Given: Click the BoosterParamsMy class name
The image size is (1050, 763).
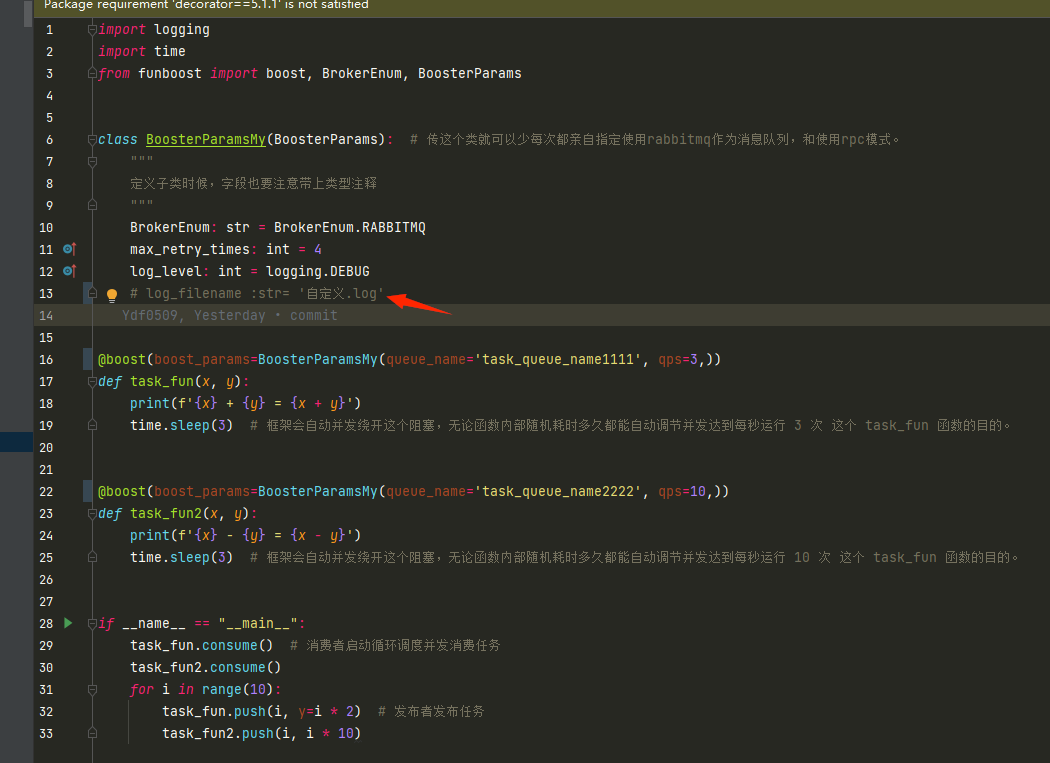Looking at the screenshot, I should click(x=206, y=139).
